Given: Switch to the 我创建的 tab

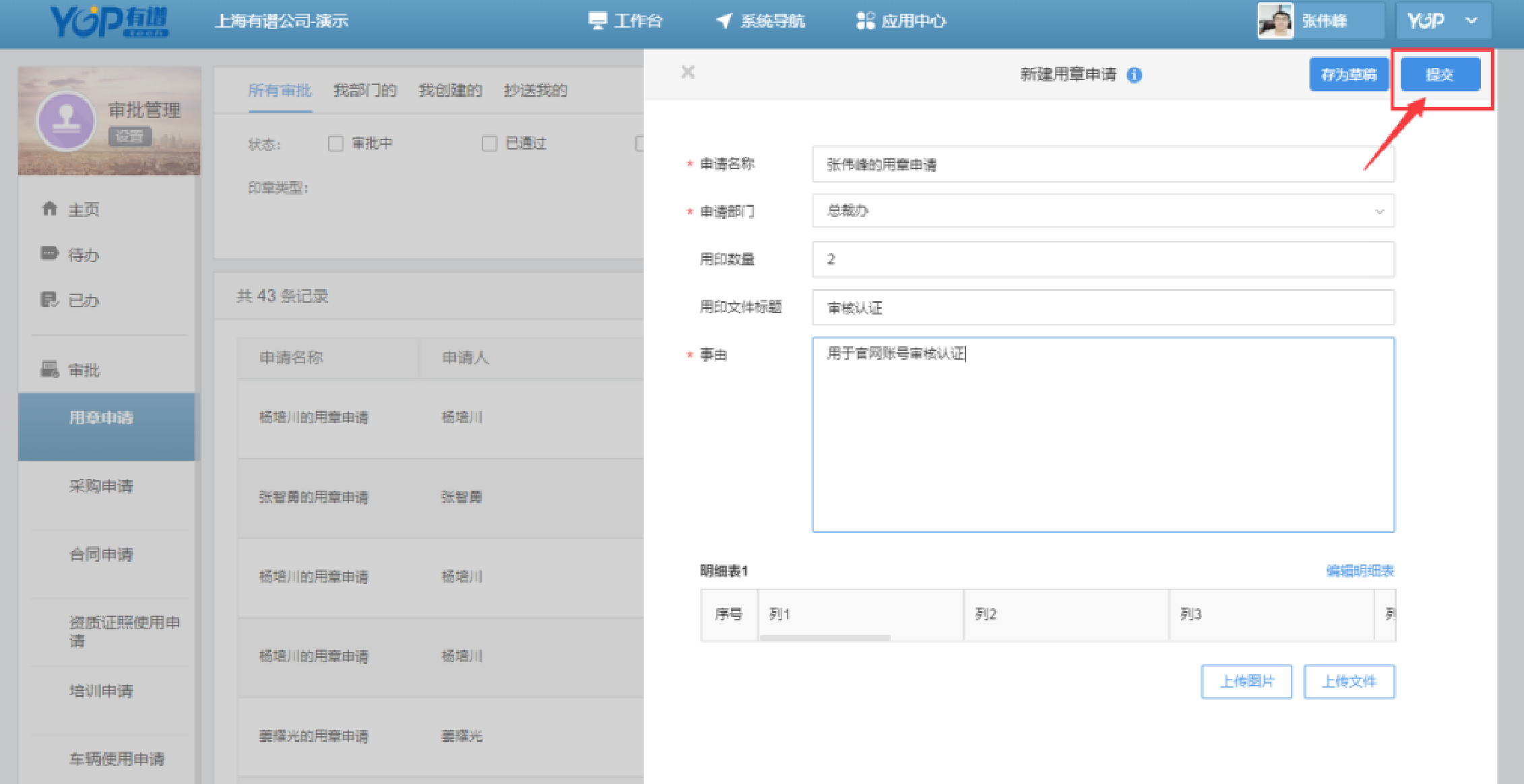Looking at the screenshot, I should 450,90.
